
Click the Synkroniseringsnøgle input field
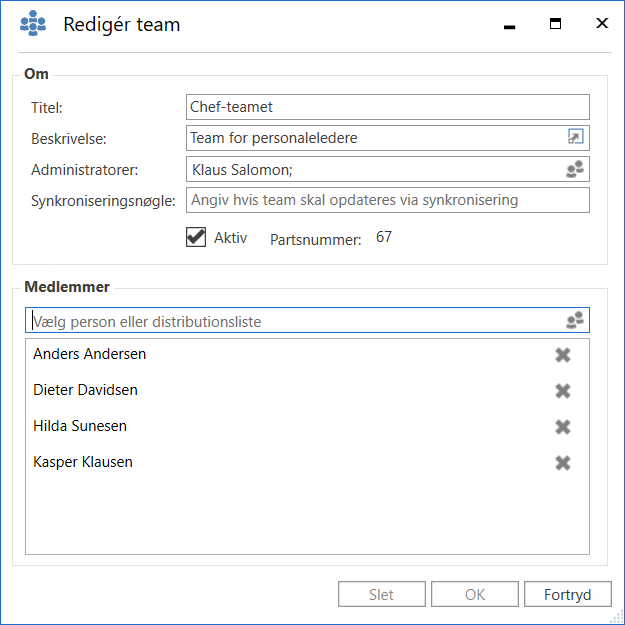[x=387, y=200]
